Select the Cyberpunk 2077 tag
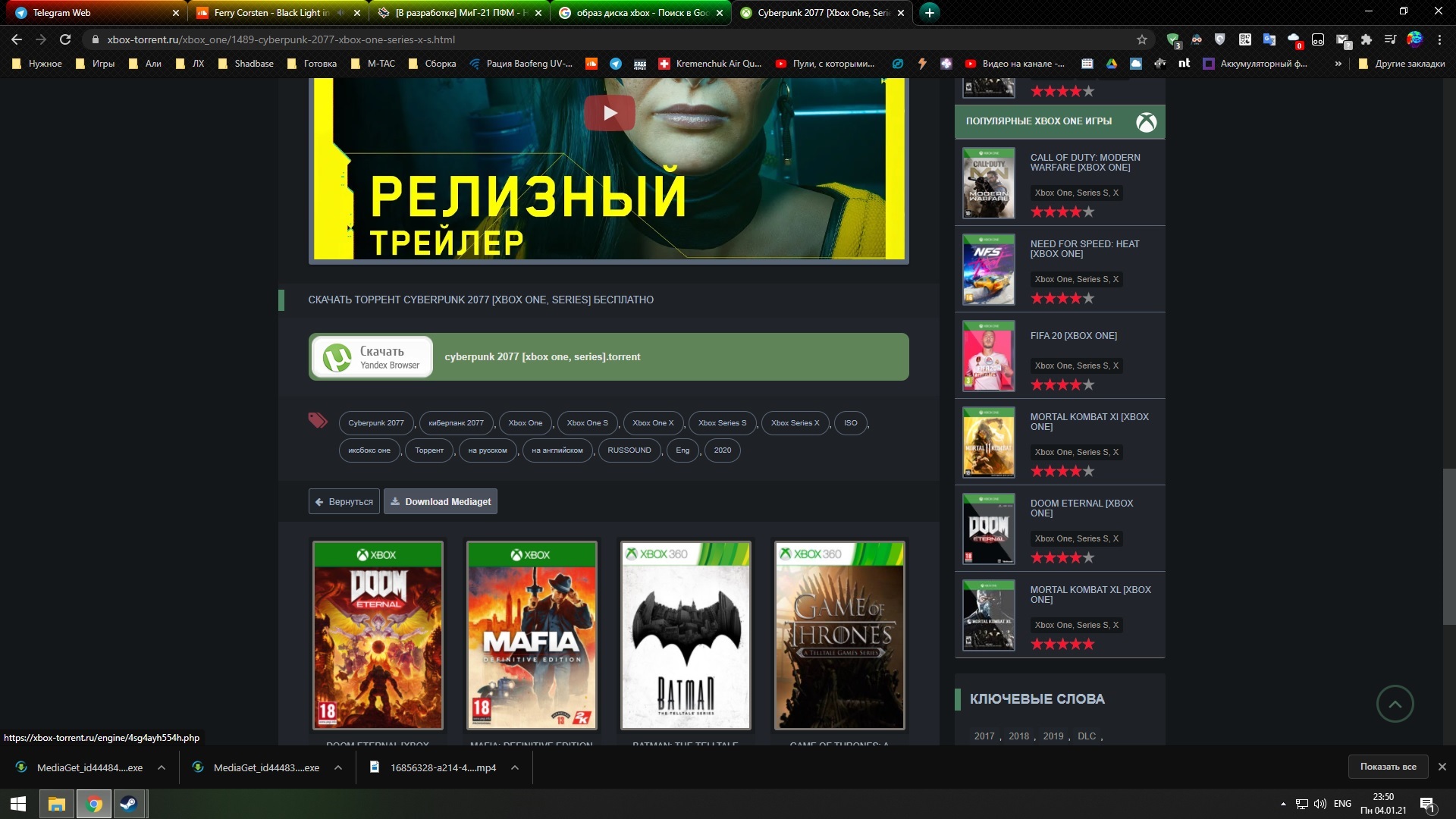This screenshot has height=819, width=1456. 376,423
